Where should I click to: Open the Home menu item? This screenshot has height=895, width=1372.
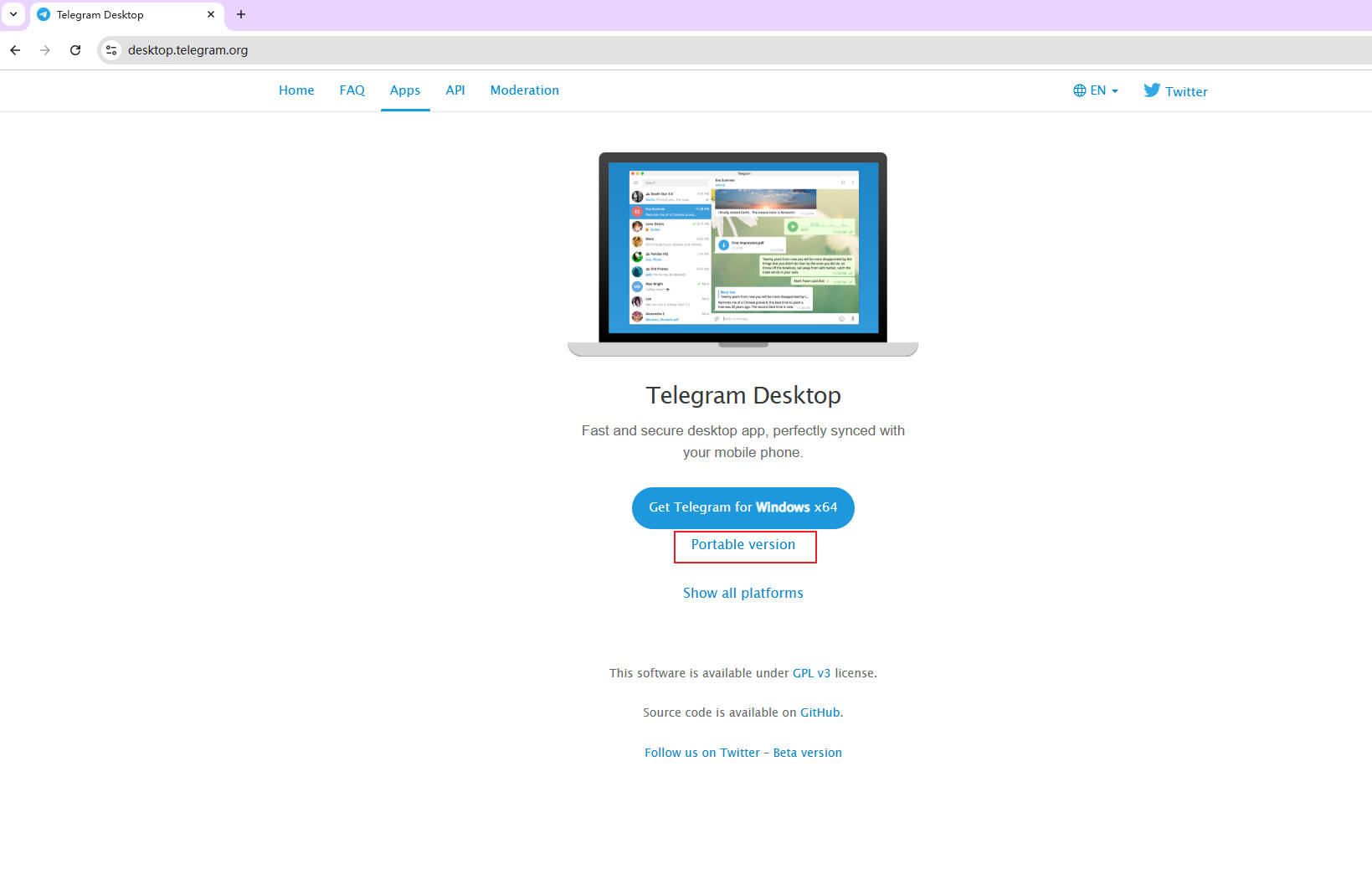pyautogui.click(x=296, y=90)
